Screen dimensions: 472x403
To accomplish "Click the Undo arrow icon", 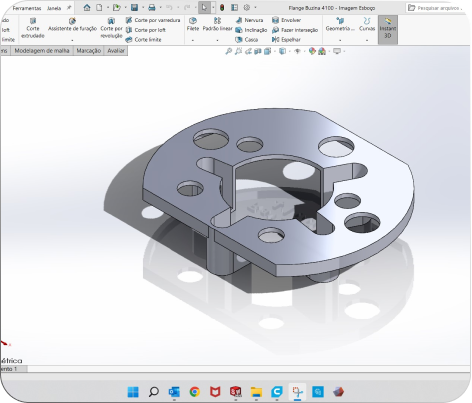I will [169, 7].
